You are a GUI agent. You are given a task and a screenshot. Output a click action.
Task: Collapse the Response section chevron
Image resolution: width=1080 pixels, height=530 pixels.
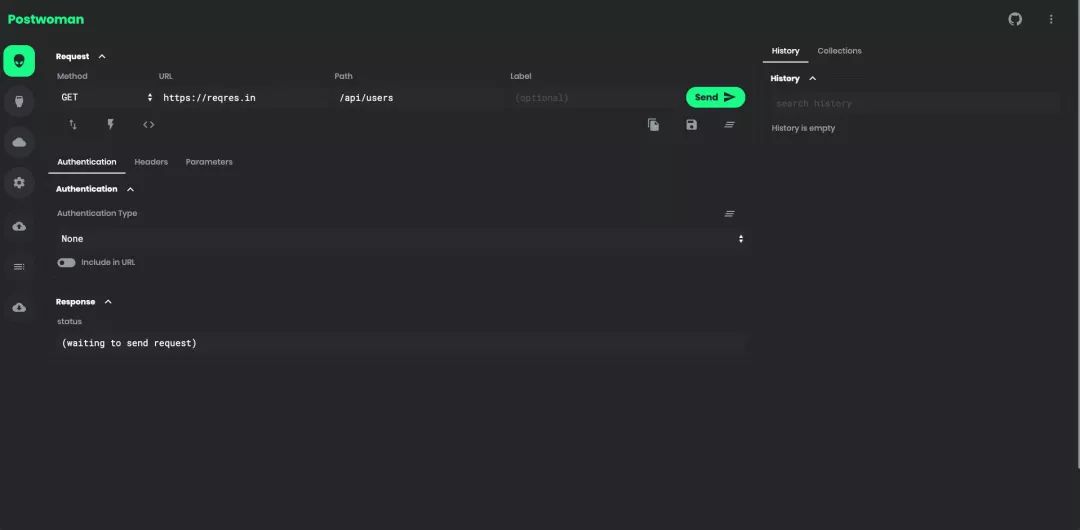coord(108,302)
